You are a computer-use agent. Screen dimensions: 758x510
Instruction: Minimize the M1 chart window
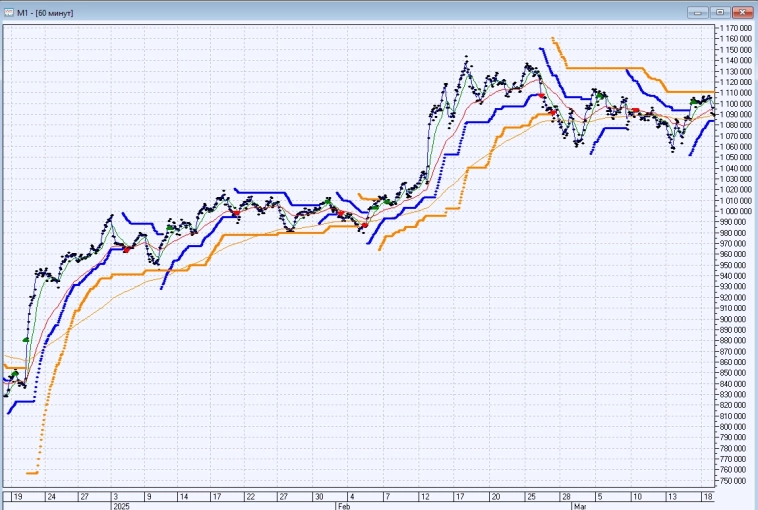click(x=698, y=11)
